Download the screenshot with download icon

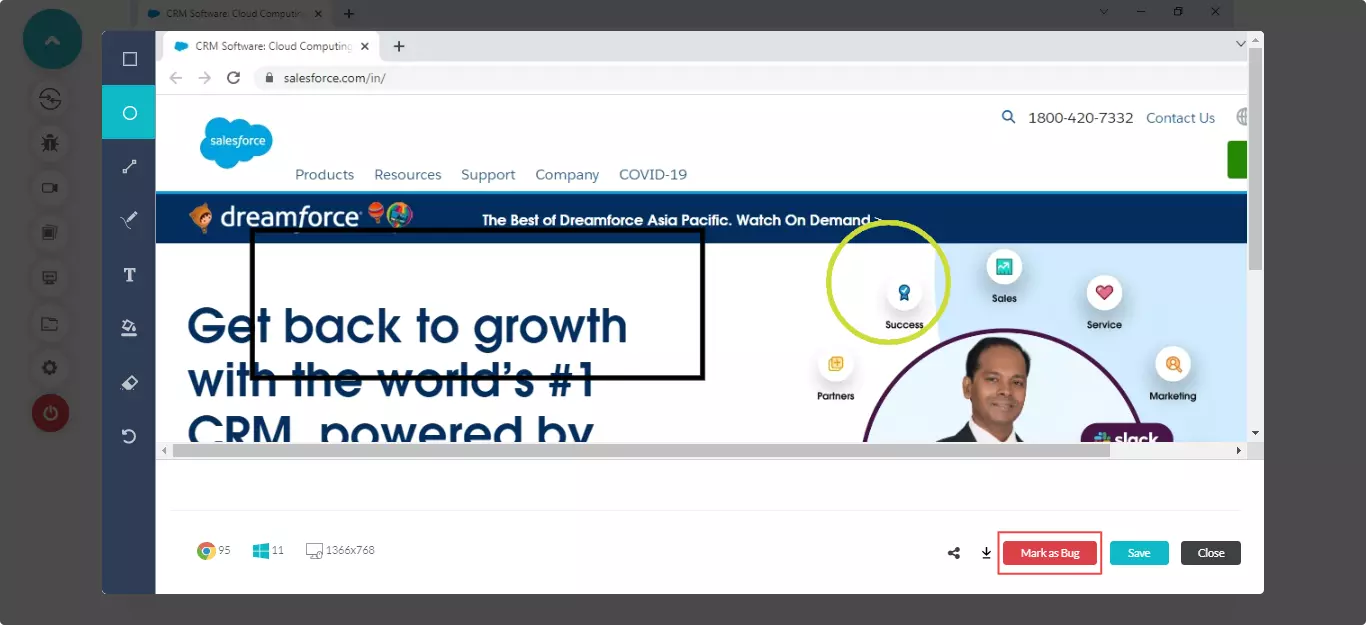coord(986,553)
